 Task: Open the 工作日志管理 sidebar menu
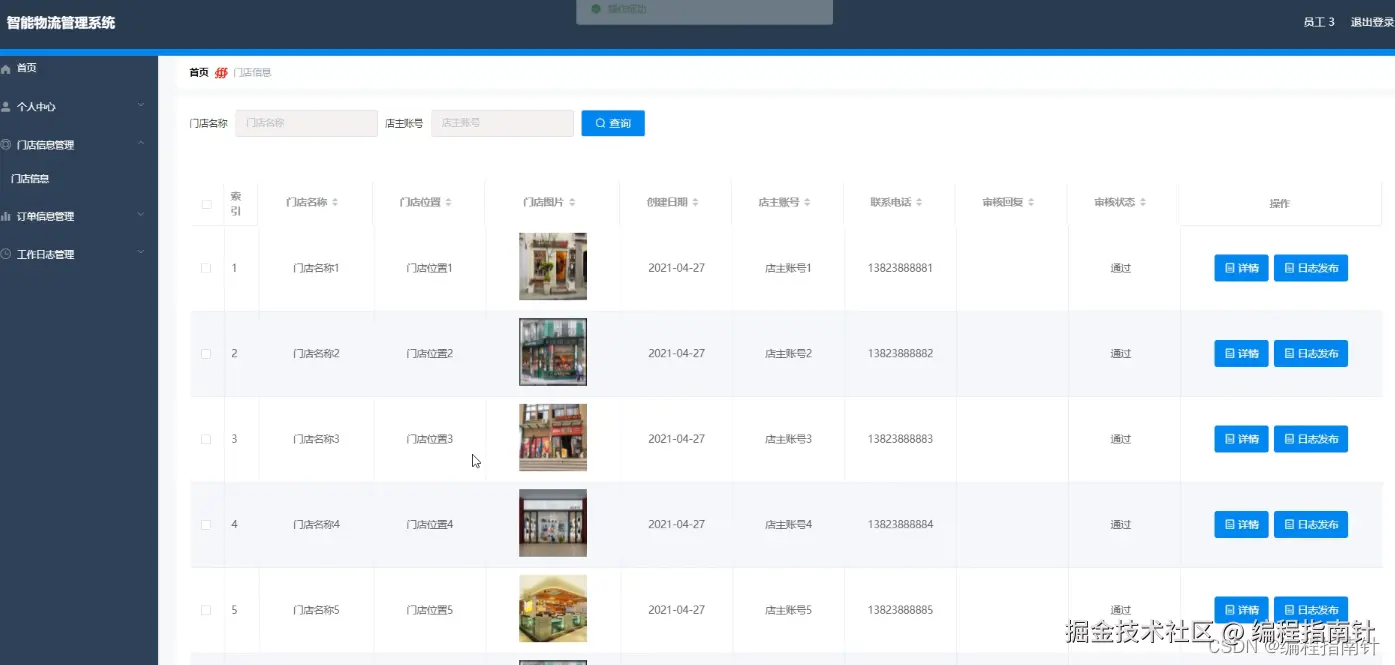(78, 254)
